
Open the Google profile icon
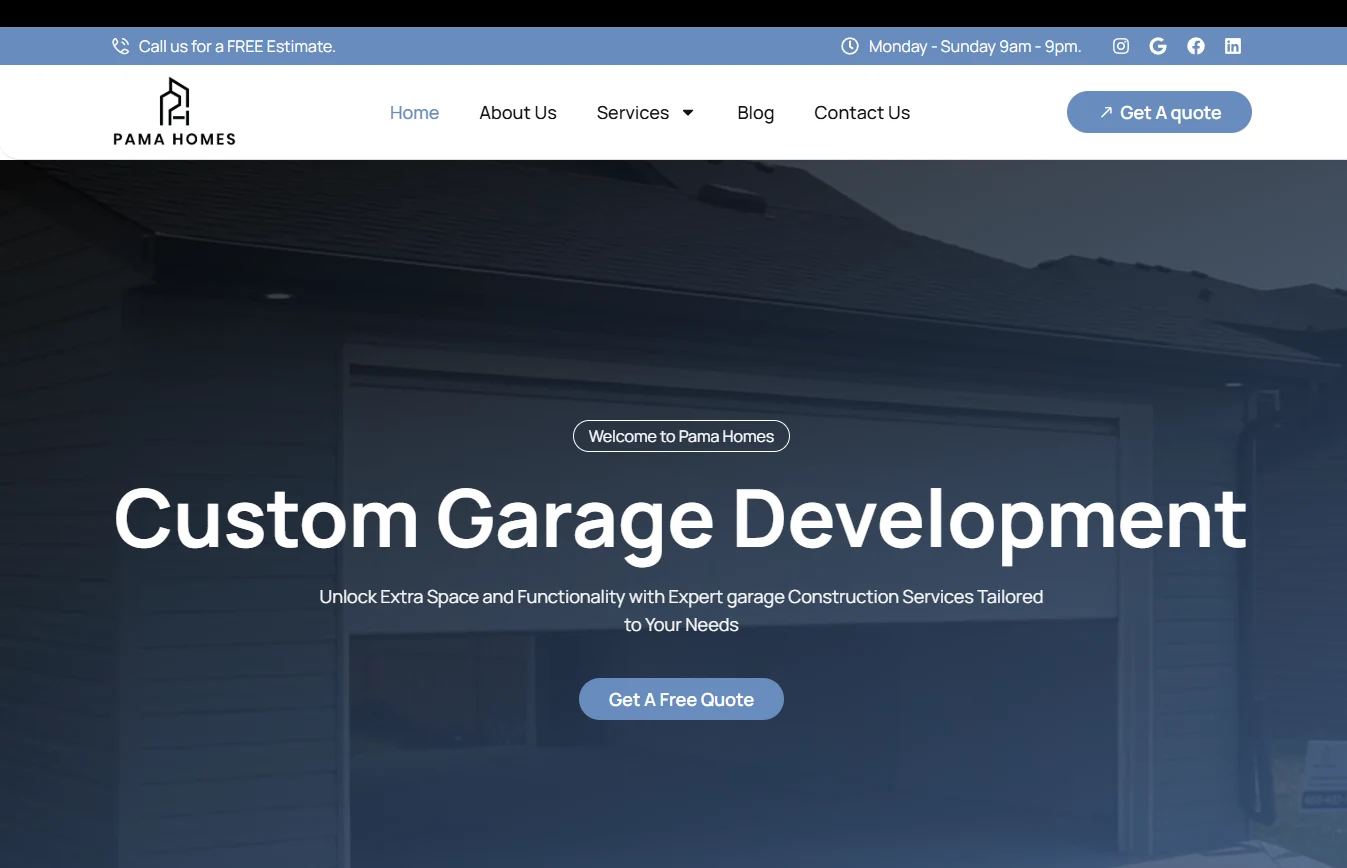coord(1158,46)
